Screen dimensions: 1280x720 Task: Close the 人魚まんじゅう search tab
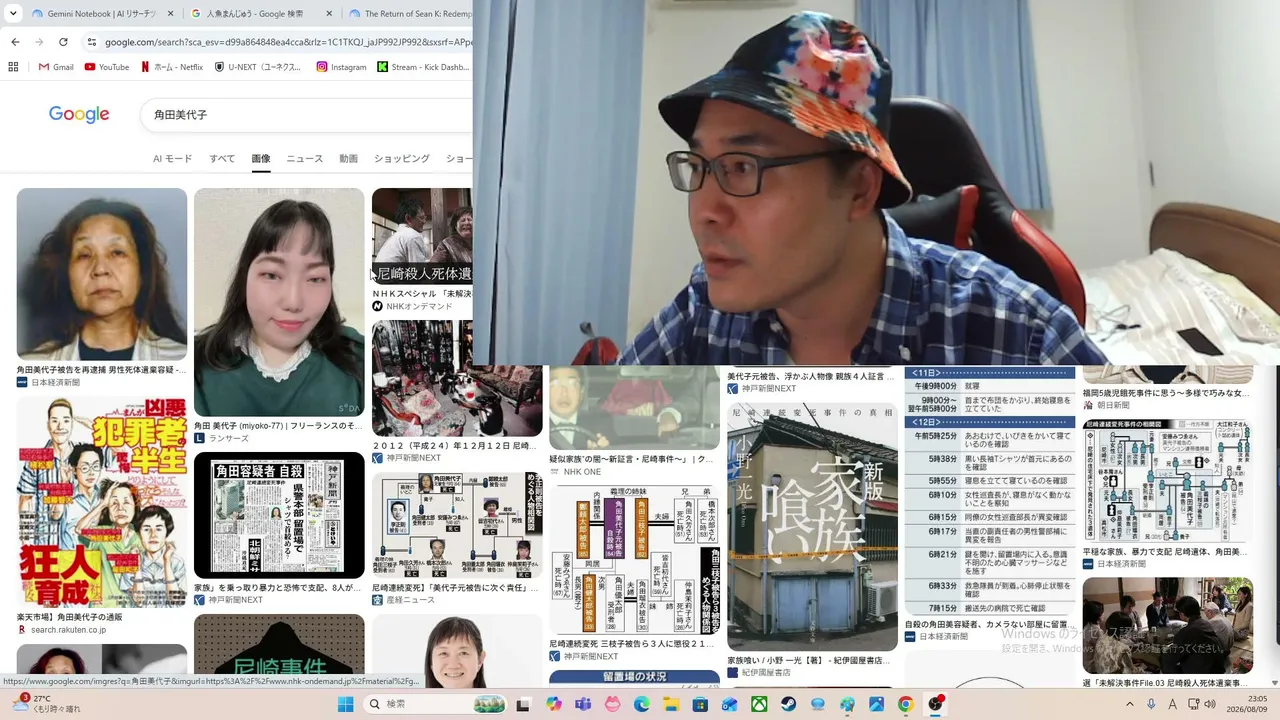pos(327,14)
